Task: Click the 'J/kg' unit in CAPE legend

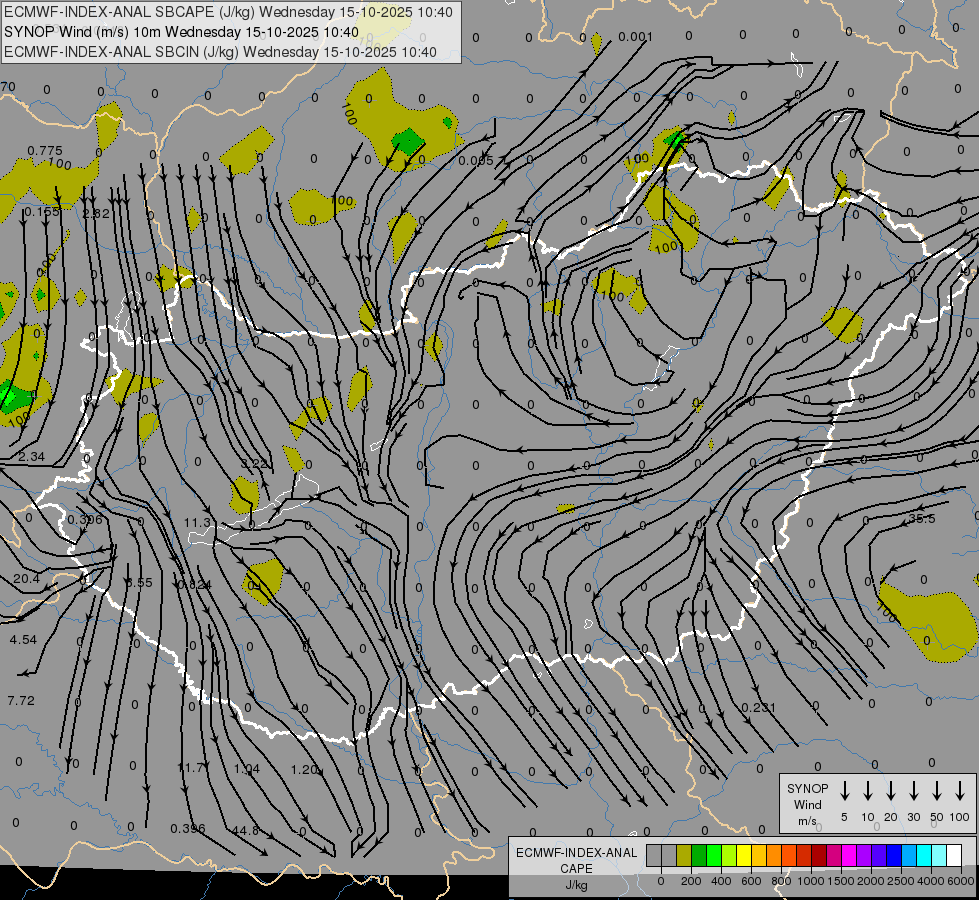Action: (x=576, y=885)
